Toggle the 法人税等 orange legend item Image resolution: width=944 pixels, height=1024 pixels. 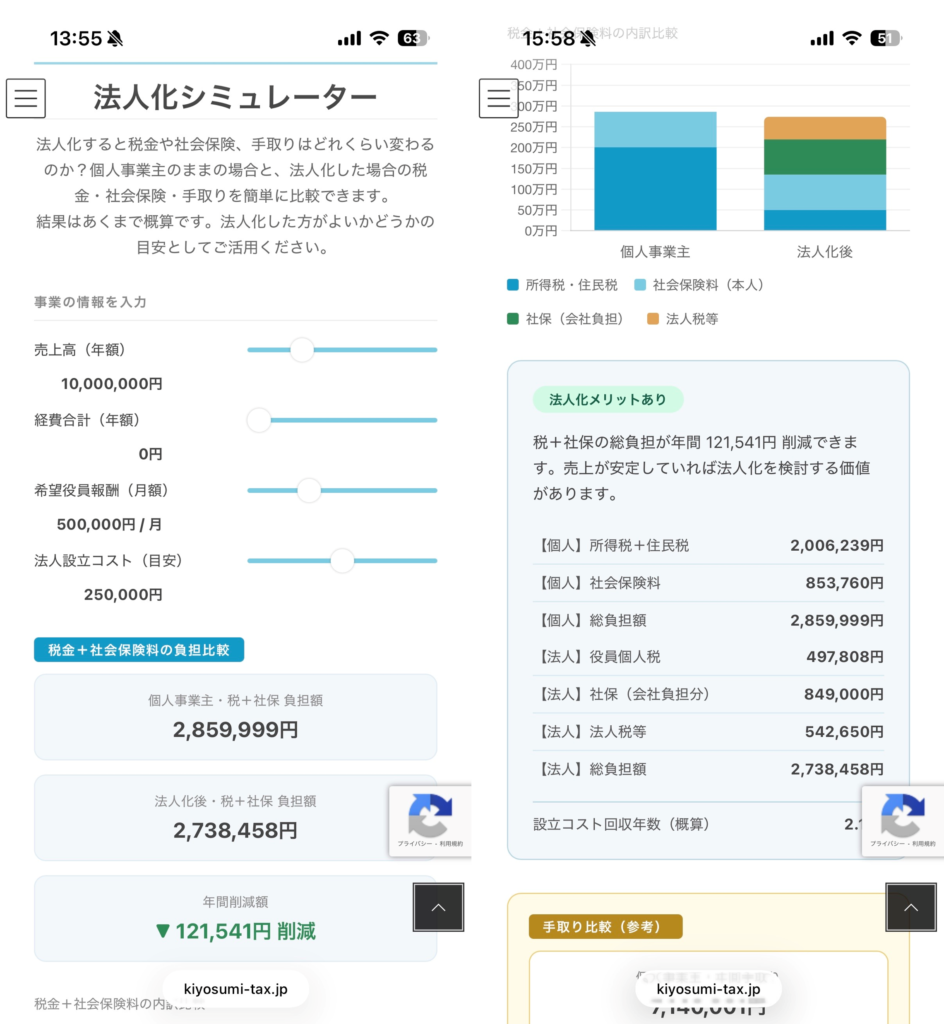tap(683, 319)
